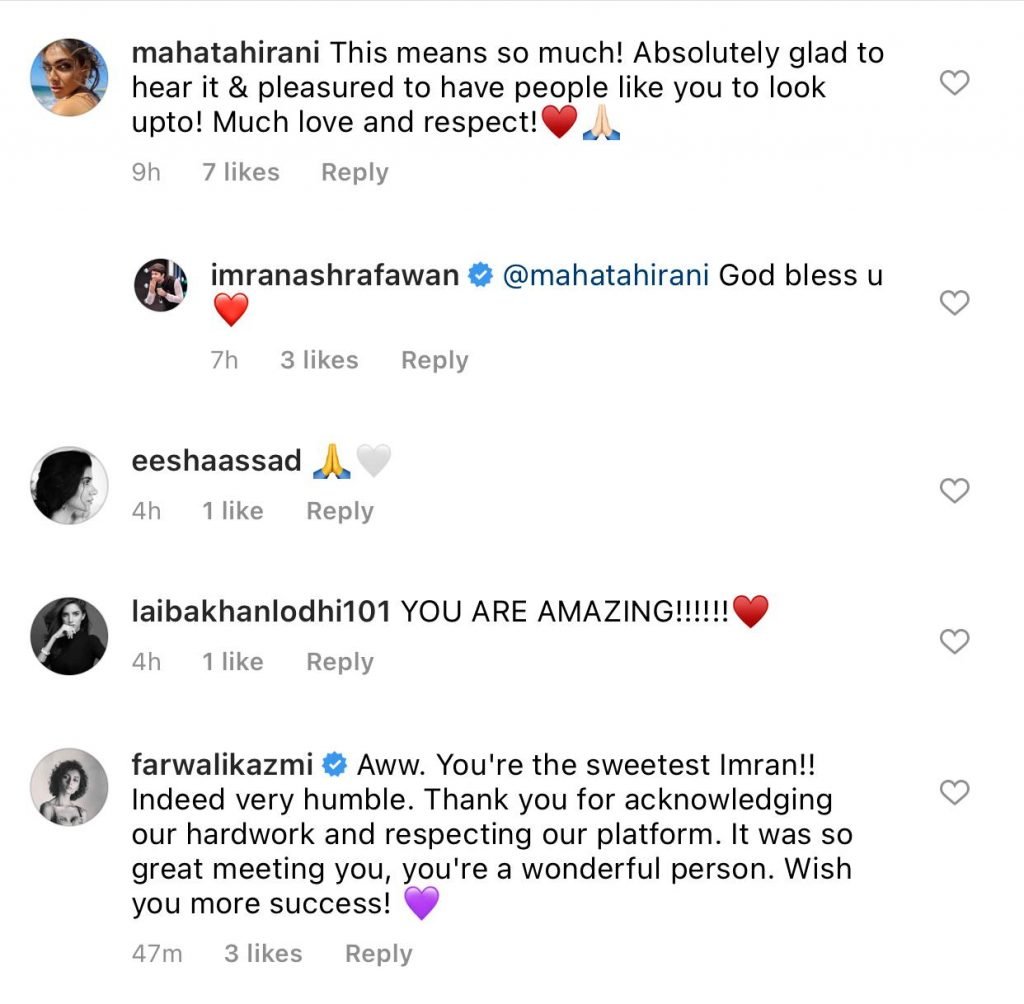
Task: View the 7 likes on mahatahirani's comment
Action: coord(240,173)
